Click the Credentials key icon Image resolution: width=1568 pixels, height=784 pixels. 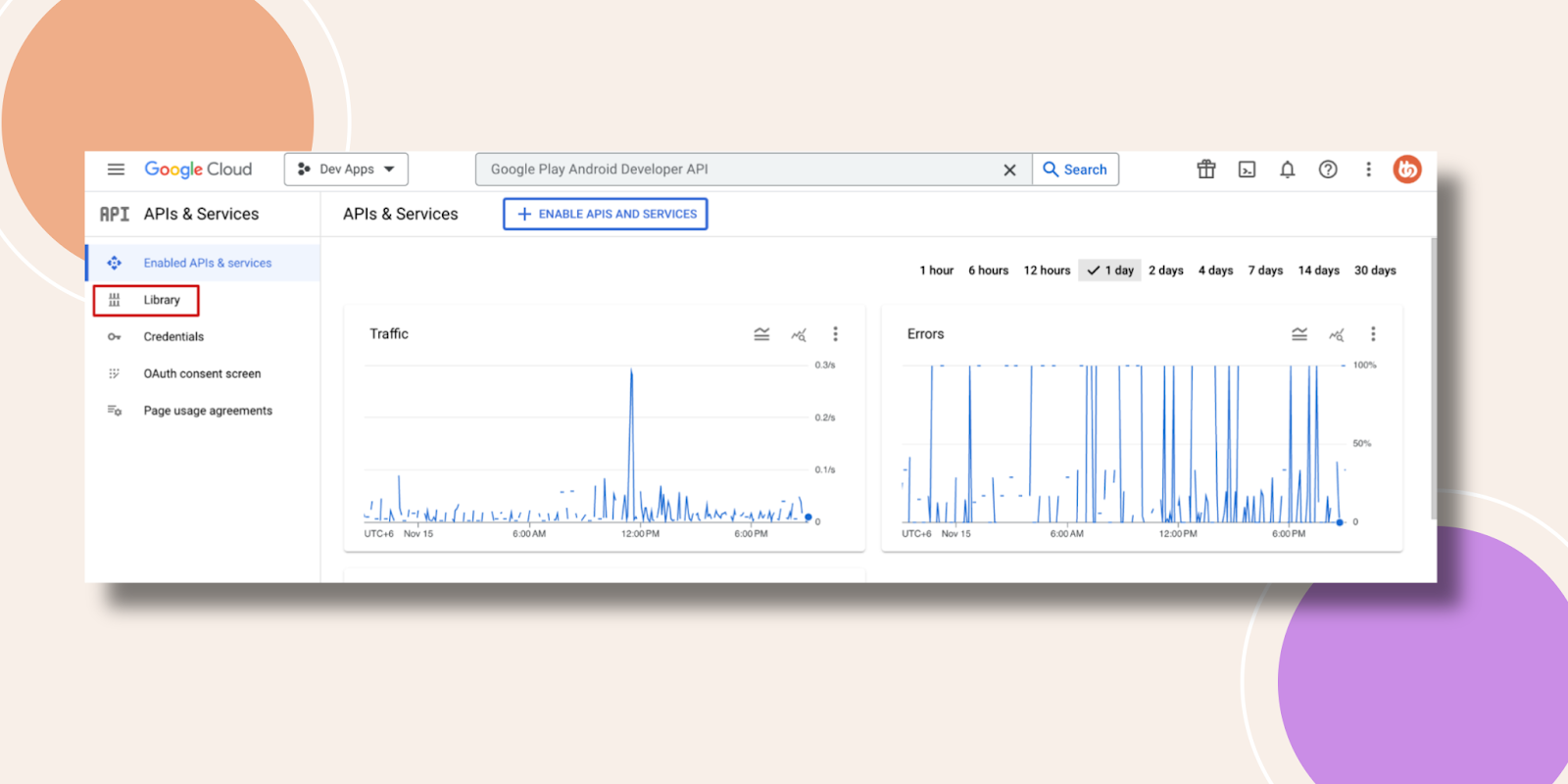(115, 336)
